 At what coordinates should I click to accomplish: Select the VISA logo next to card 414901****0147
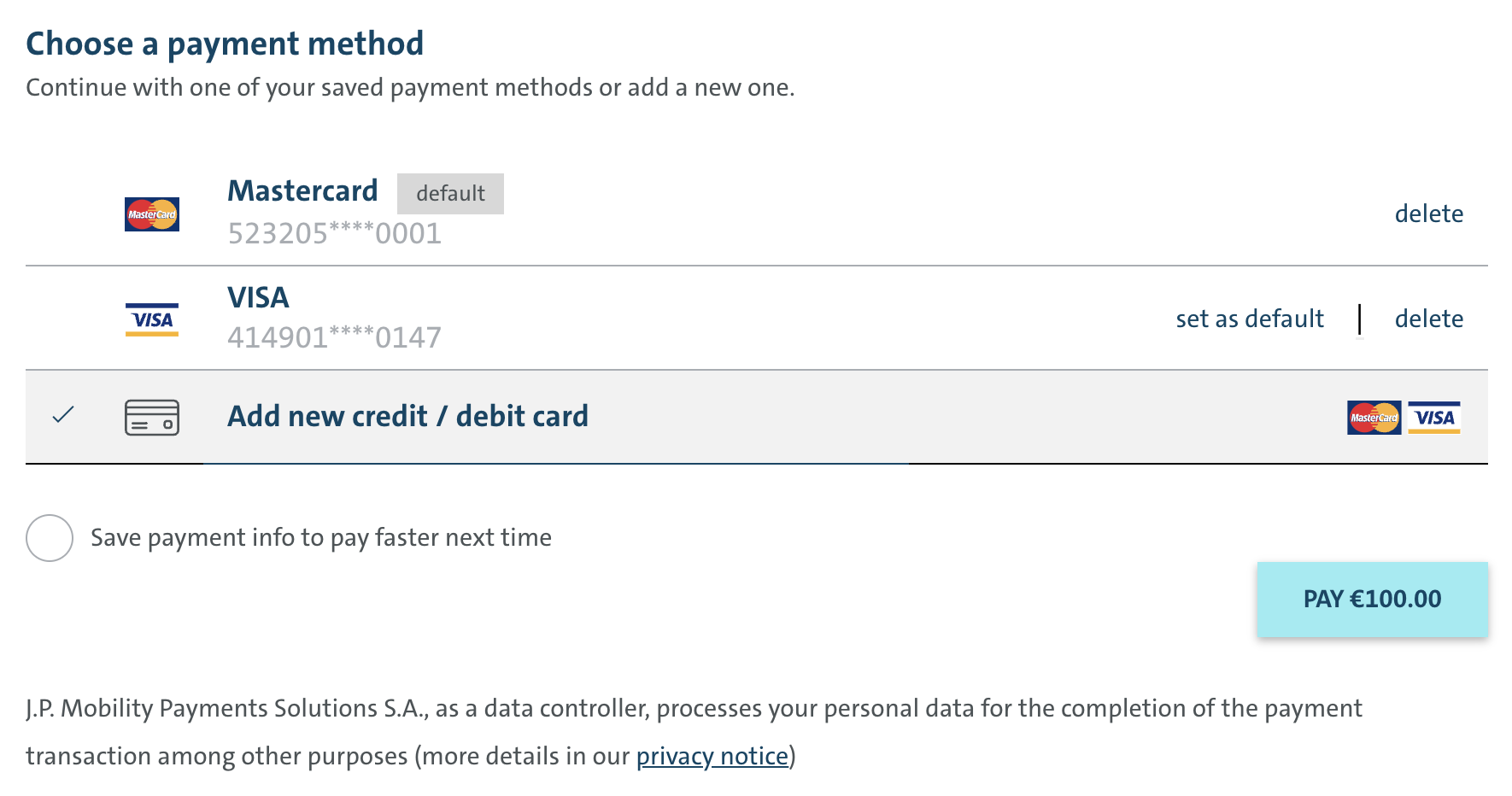pos(151,319)
